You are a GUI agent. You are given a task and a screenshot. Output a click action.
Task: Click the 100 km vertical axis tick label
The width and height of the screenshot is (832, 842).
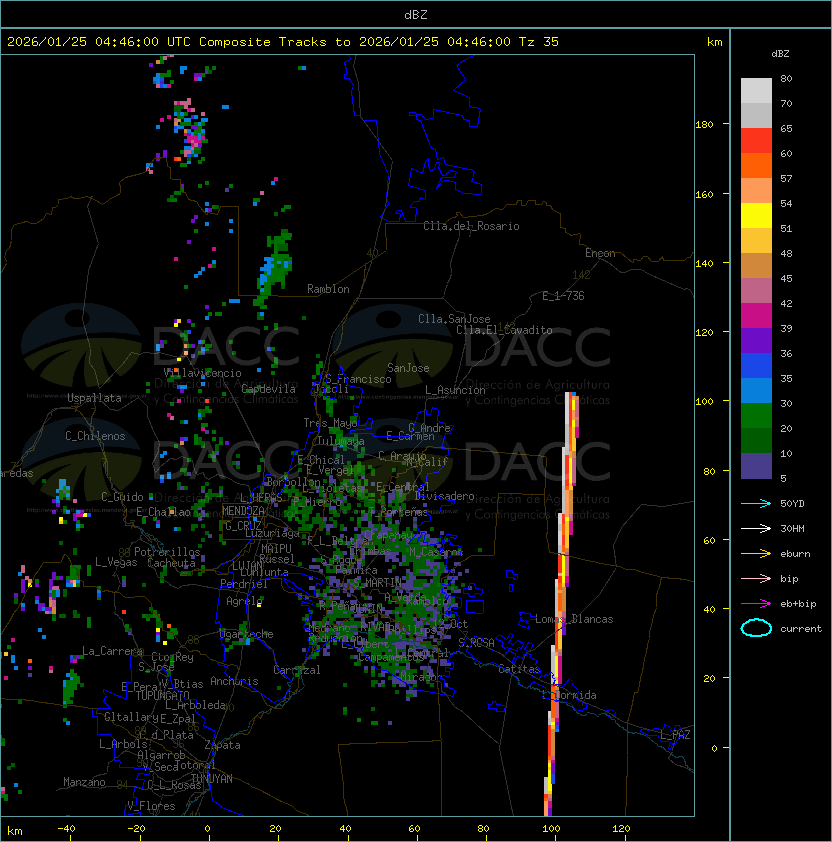704,402
